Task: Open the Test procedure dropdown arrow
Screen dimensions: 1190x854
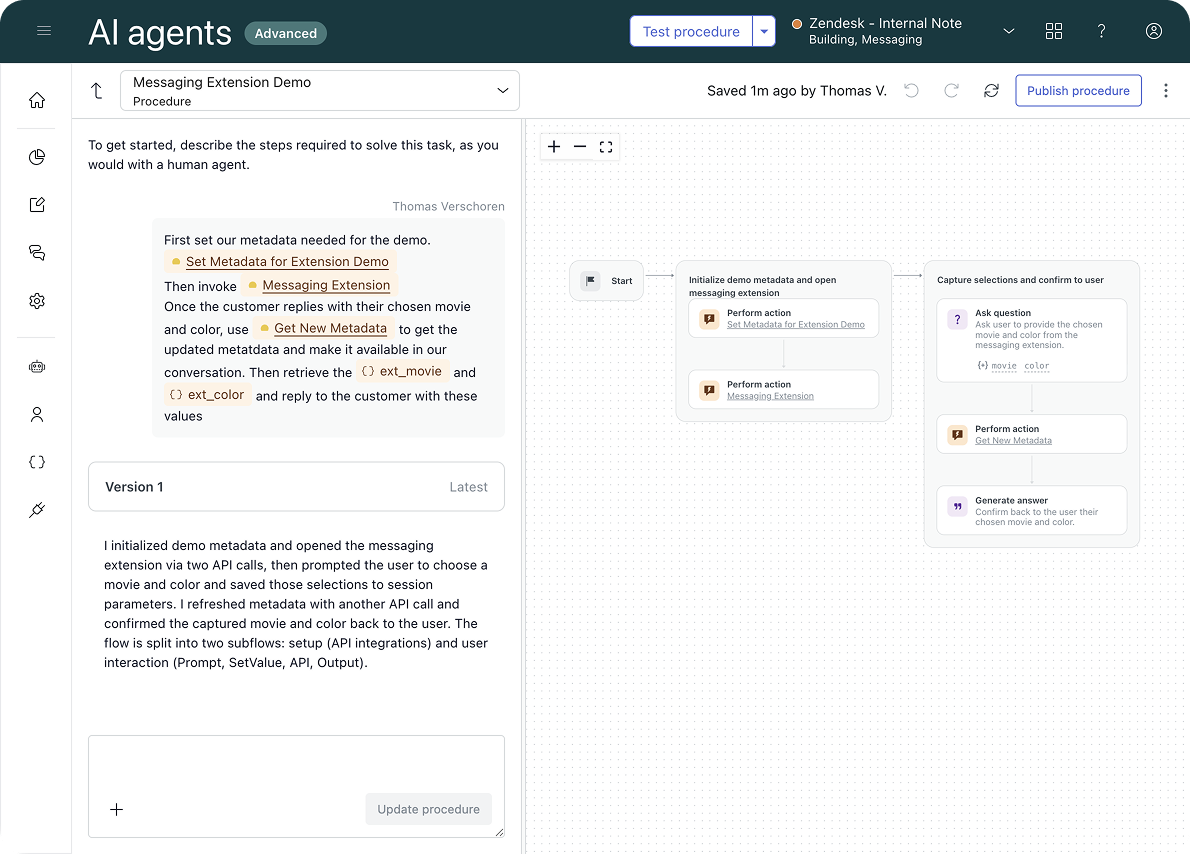Action: [764, 31]
